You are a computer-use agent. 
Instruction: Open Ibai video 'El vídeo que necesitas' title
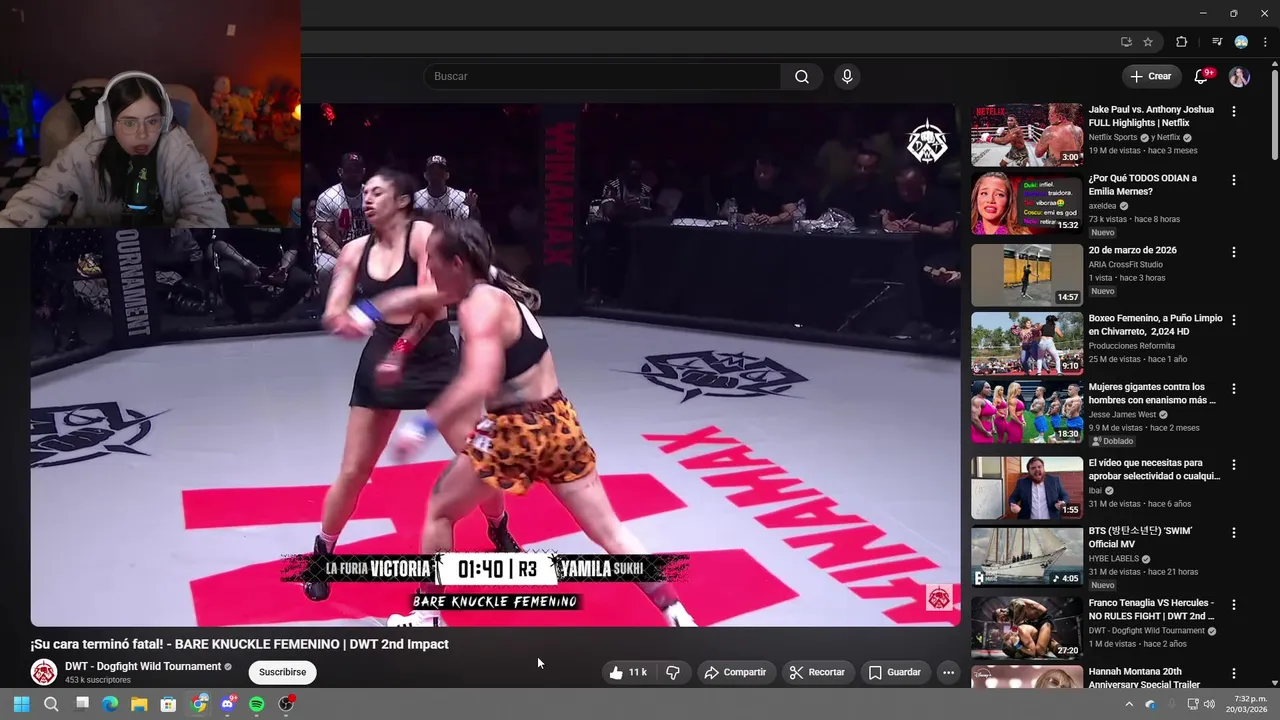(1154, 469)
